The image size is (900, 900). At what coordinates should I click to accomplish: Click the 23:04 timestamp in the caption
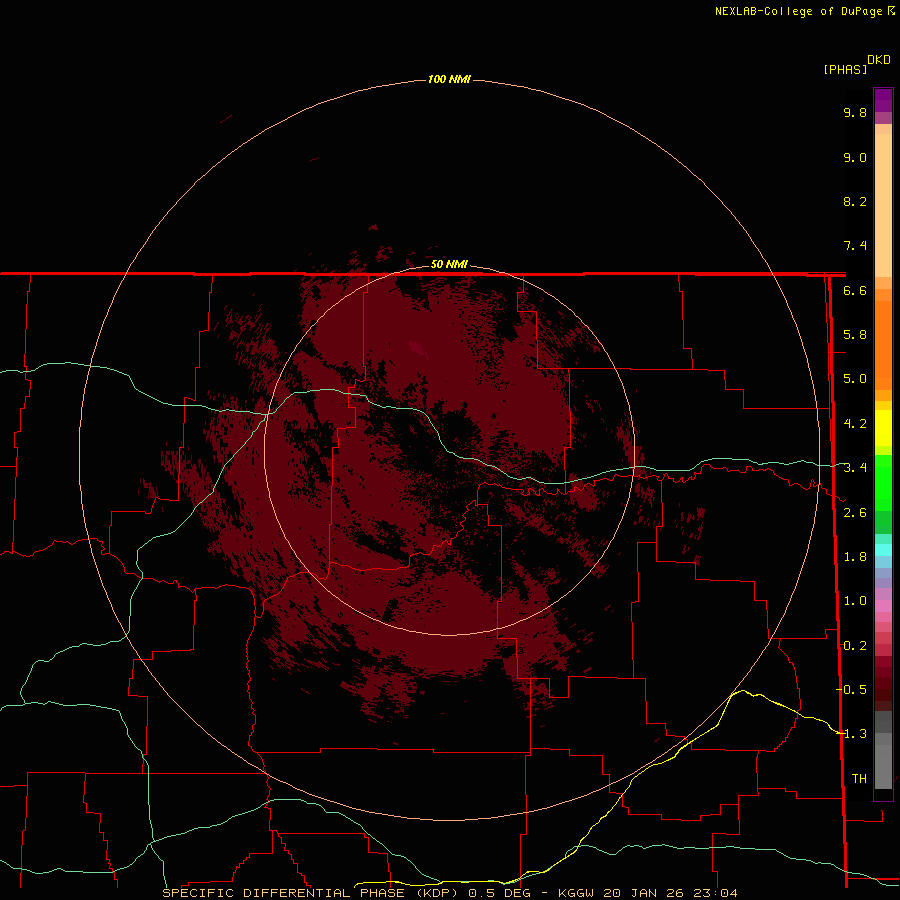[715, 893]
